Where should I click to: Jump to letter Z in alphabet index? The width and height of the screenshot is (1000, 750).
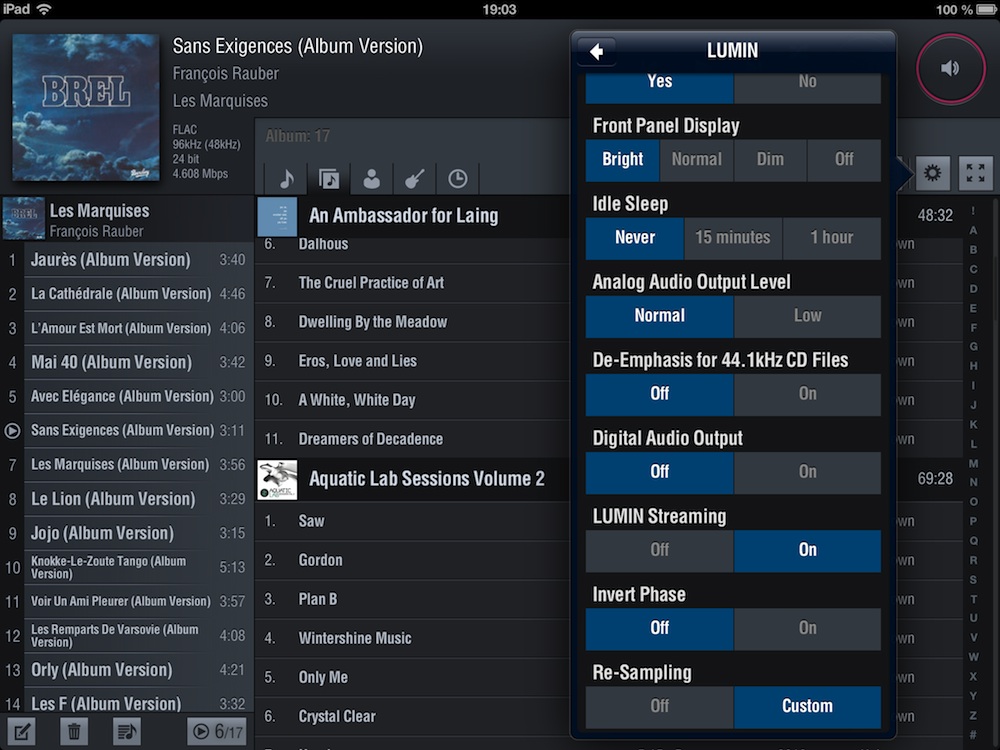[973, 716]
